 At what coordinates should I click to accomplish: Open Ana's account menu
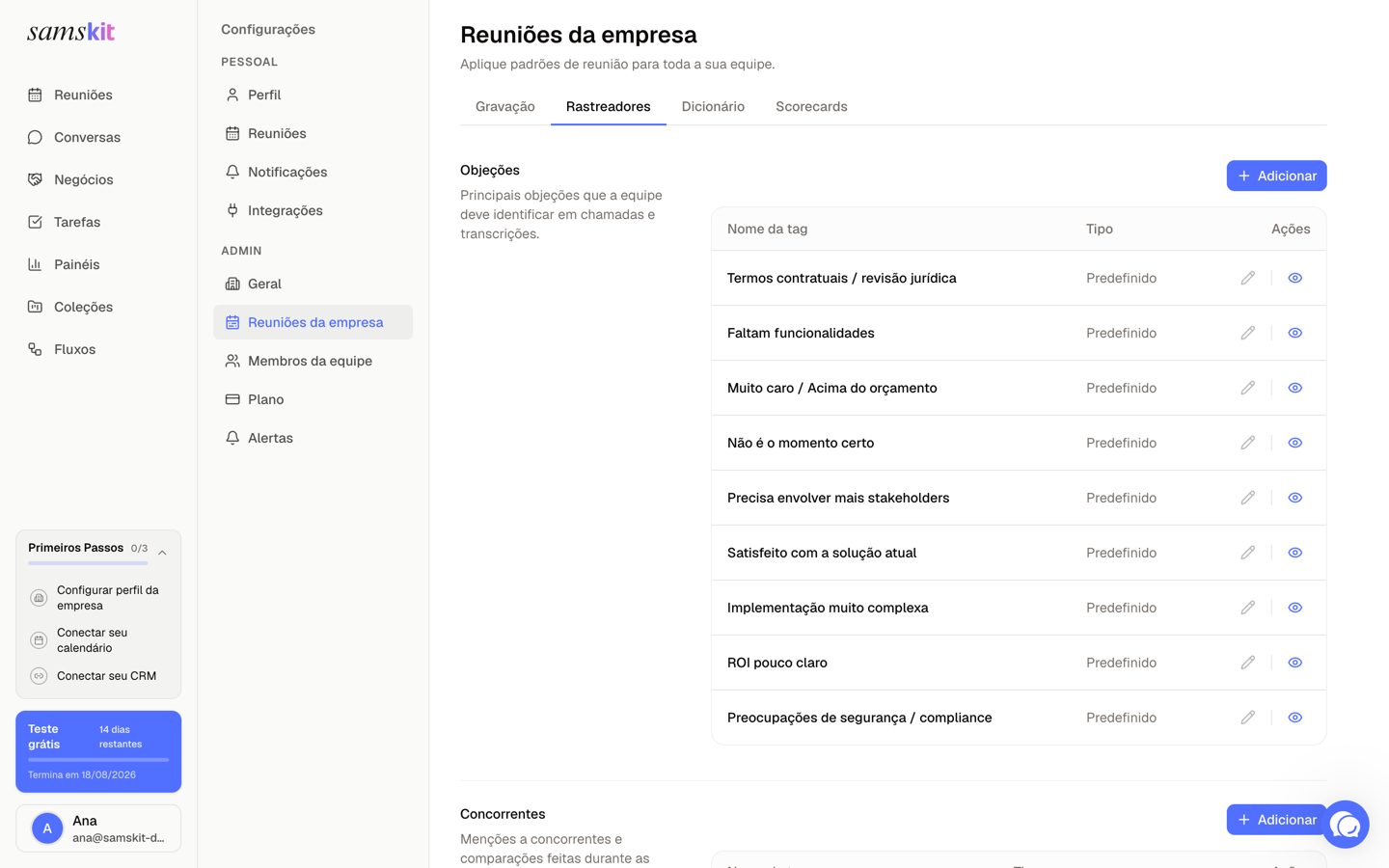(98, 828)
